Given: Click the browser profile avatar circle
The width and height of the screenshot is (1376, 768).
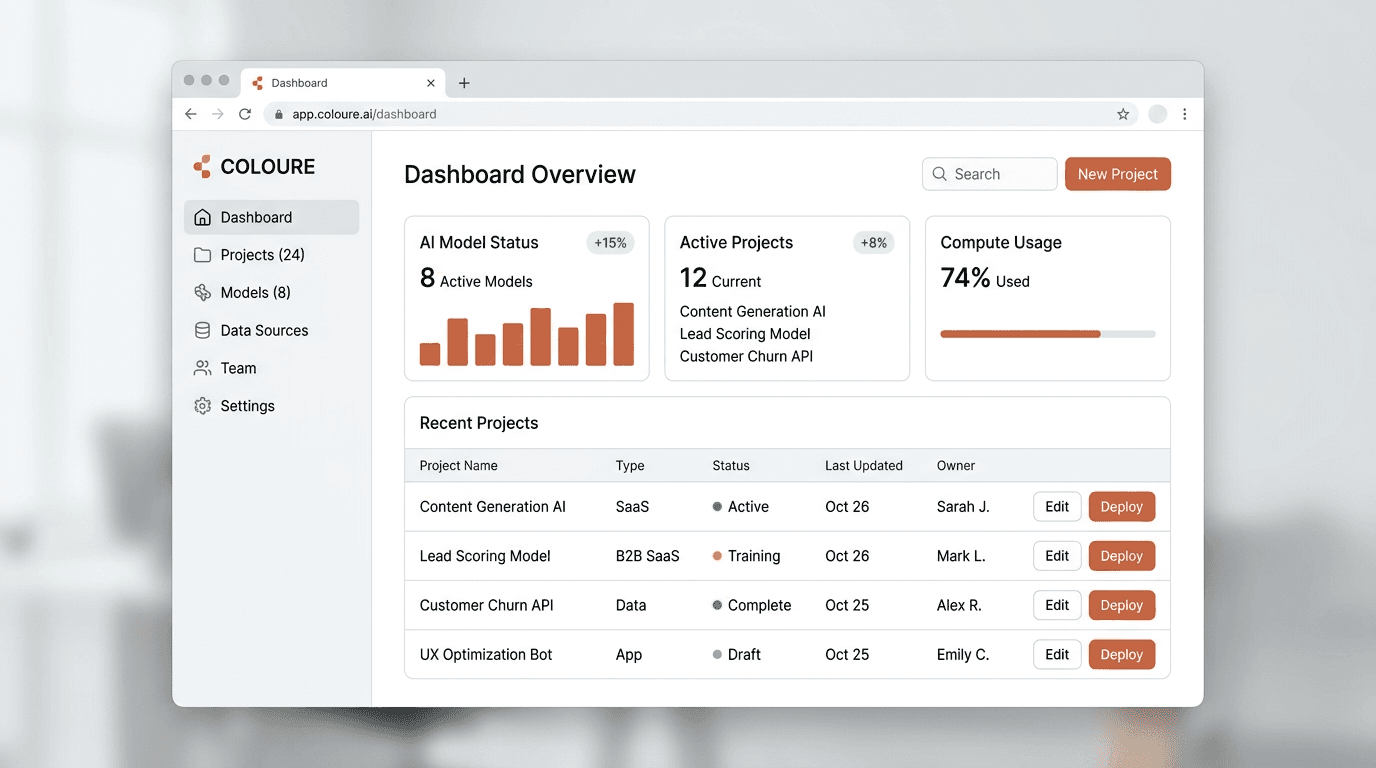Looking at the screenshot, I should pos(1157,114).
